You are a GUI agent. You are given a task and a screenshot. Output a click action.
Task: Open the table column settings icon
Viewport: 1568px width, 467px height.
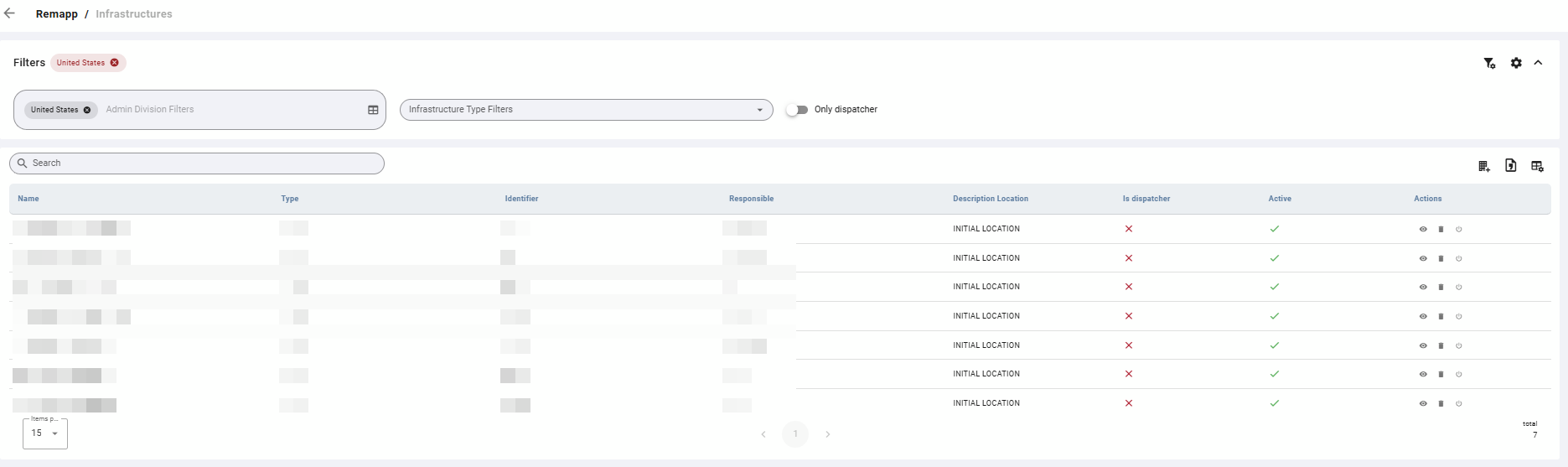[x=1537, y=166]
